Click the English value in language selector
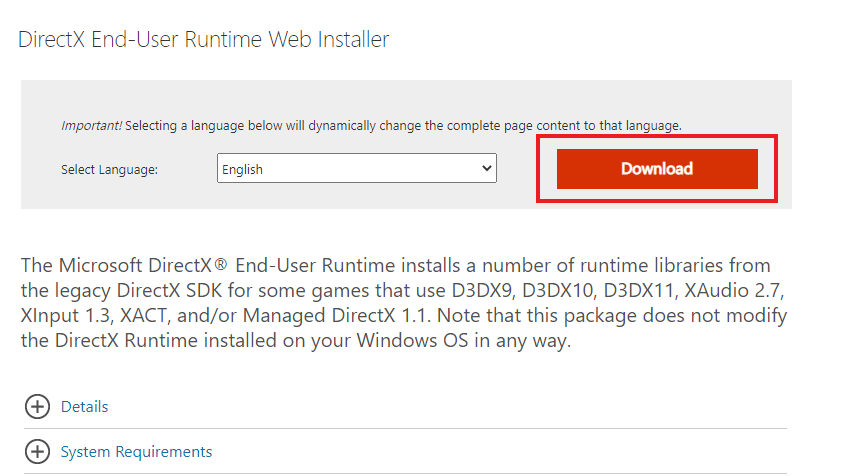The image size is (857, 476). [x=243, y=170]
